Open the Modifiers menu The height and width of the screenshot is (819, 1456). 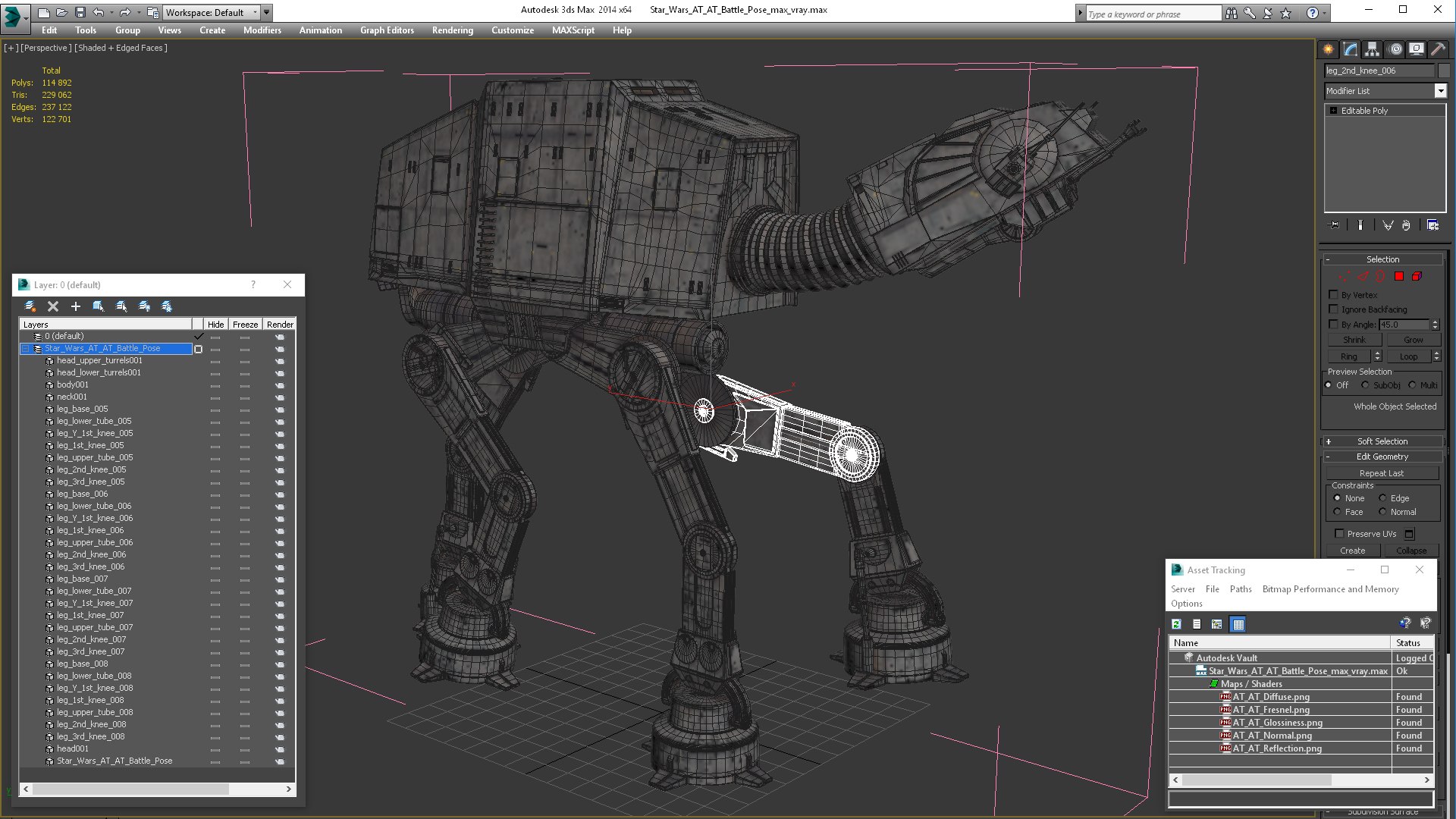[262, 30]
